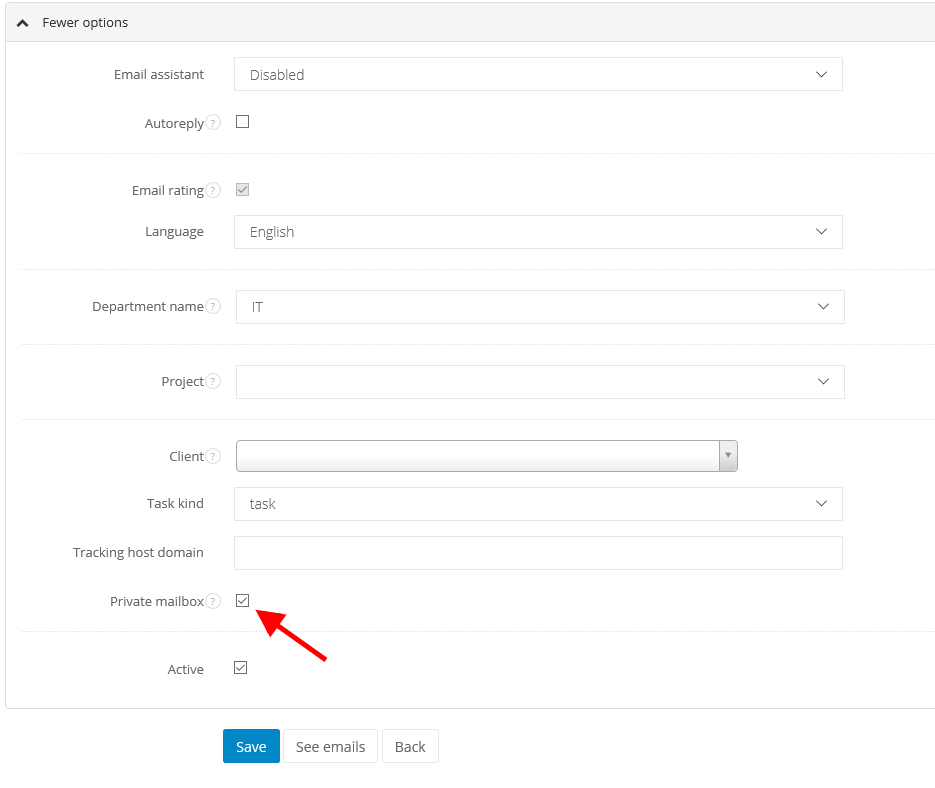Open the Language dropdown showing English
Viewport: 935px width, 788px height.
click(x=538, y=232)
